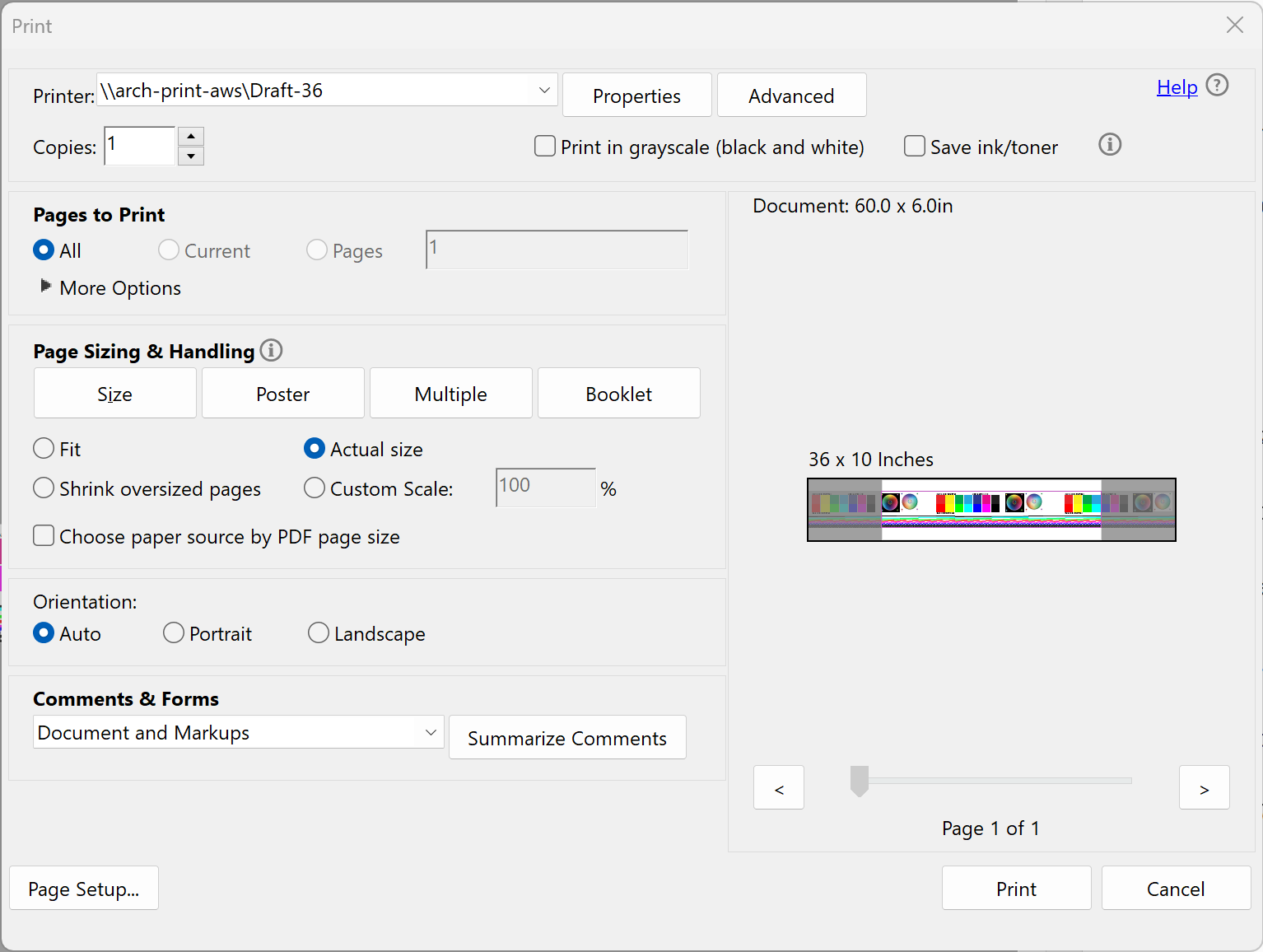Image resolution: width=1263 pixels, height=952 pixels.
Task: Select the Fit radio button
Action: tap(44, 448)
